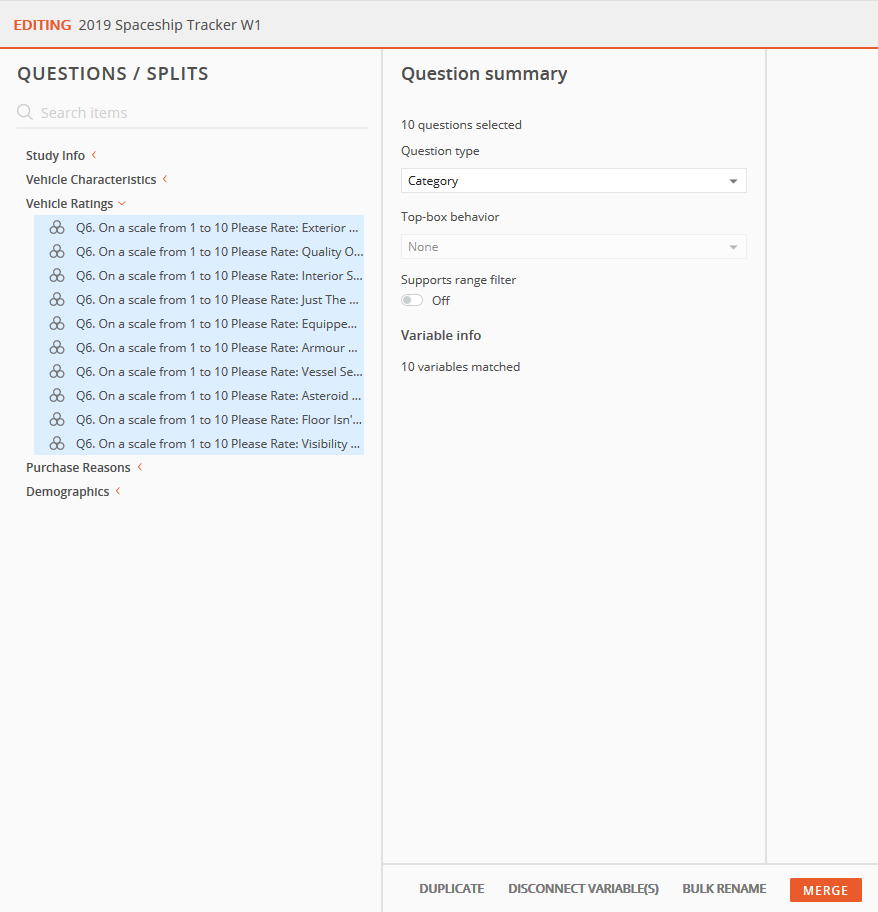The image size is (878, 912).
Task: Click the icon beside Q6 Armour question
Action: [57, 347]
